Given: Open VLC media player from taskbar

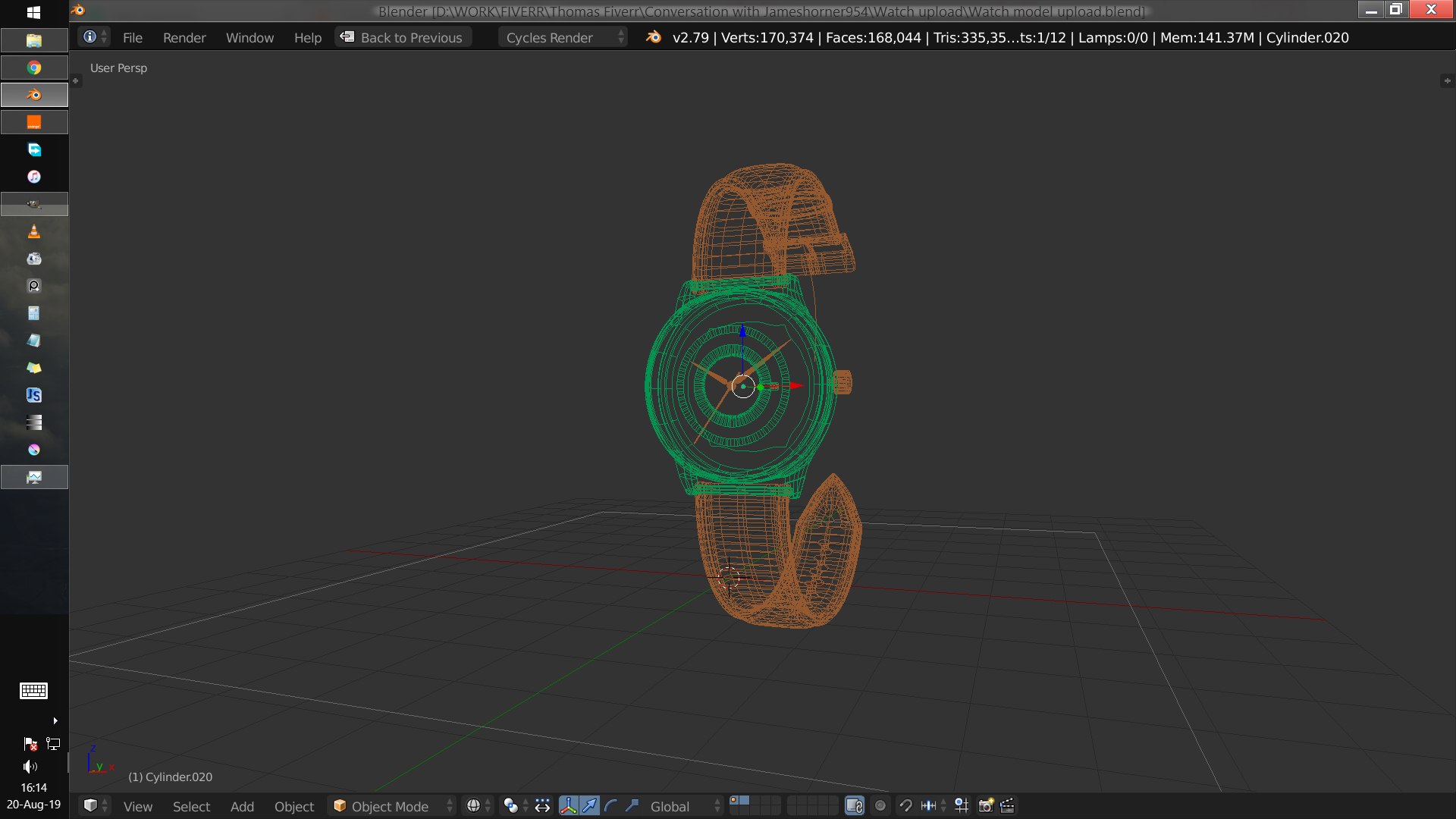Looking at the screenshot, I should click(34, 231).
